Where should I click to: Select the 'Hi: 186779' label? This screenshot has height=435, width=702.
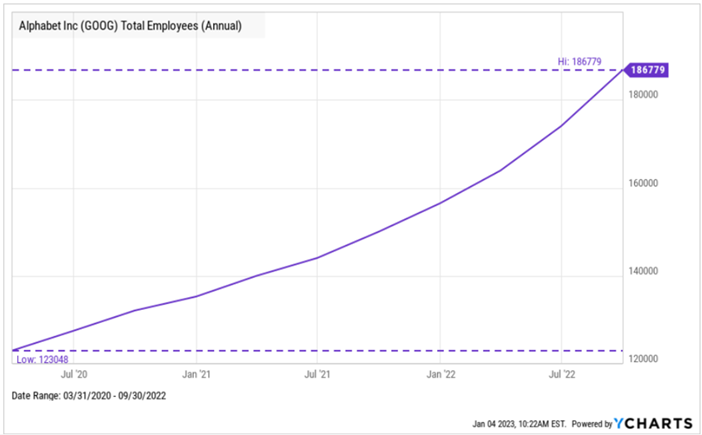click(x=579, y=61)
